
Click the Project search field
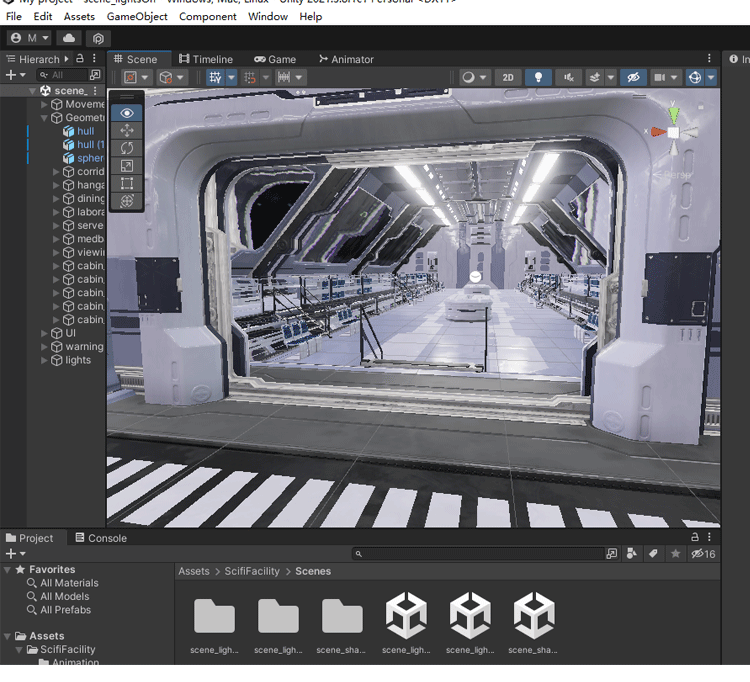(480, 554)
